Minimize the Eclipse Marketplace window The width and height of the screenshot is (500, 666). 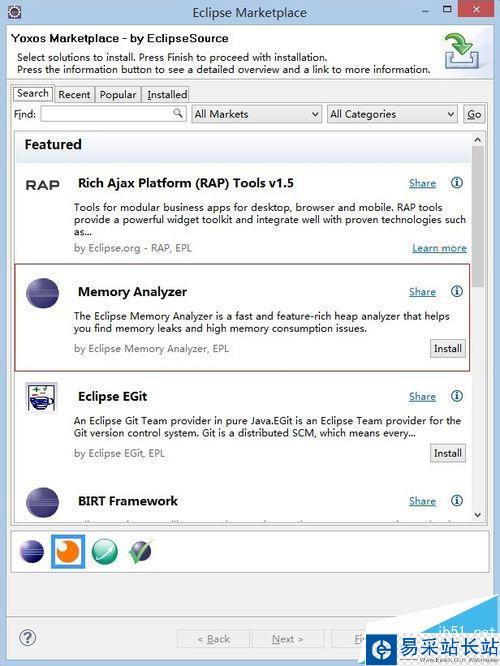(426, 9)
